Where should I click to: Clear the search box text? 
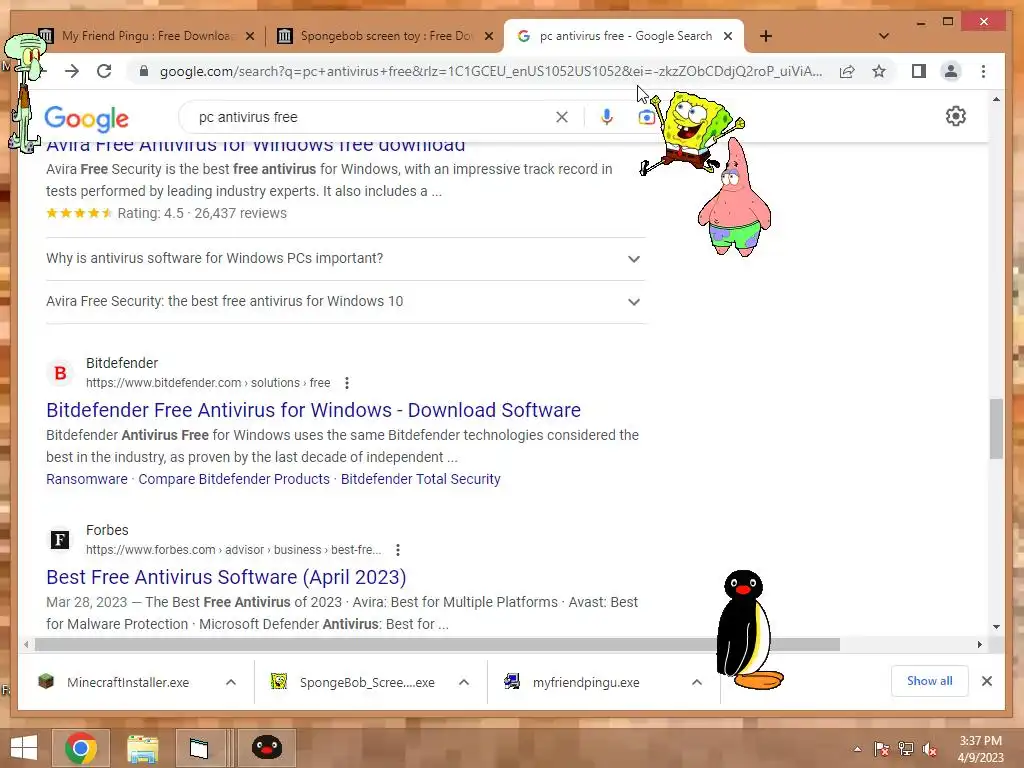coord(562,117)
